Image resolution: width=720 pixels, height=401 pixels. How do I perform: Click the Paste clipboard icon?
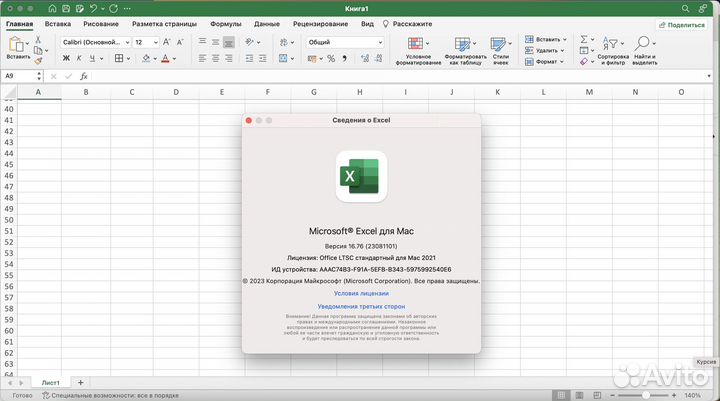pyautogui.click(x=16, y=45)
